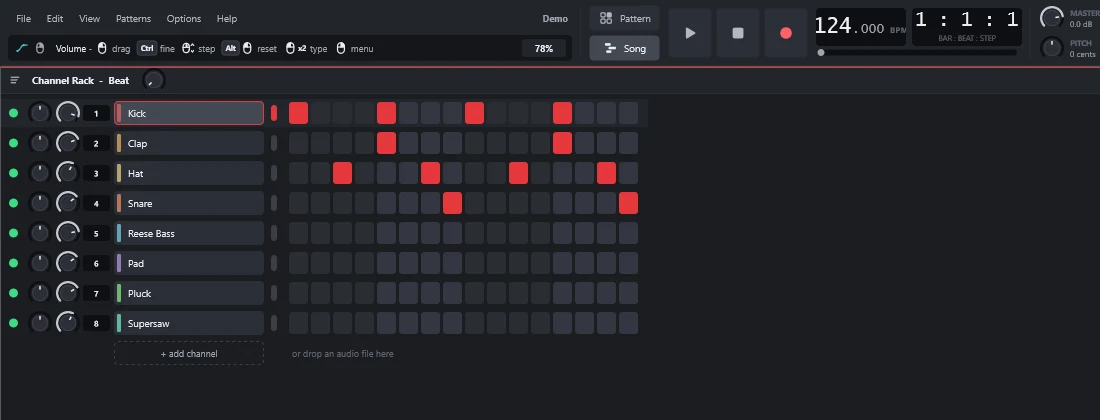Click the Master volume knob

tap(1052, 18)
